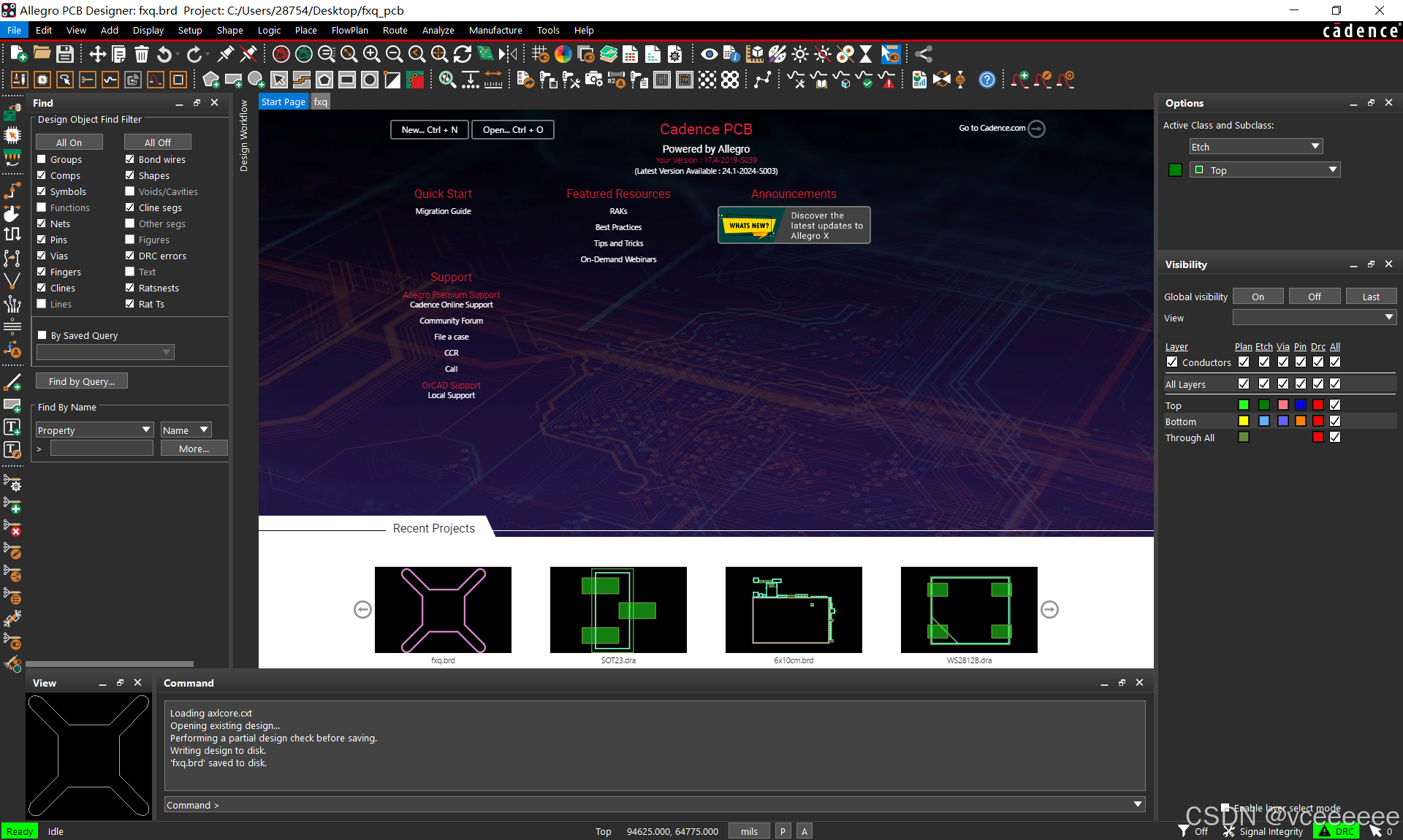Switch to the fxq design tab
Image resolution: width=1403 pixels, height=840 pixels.
click(320, 102)
